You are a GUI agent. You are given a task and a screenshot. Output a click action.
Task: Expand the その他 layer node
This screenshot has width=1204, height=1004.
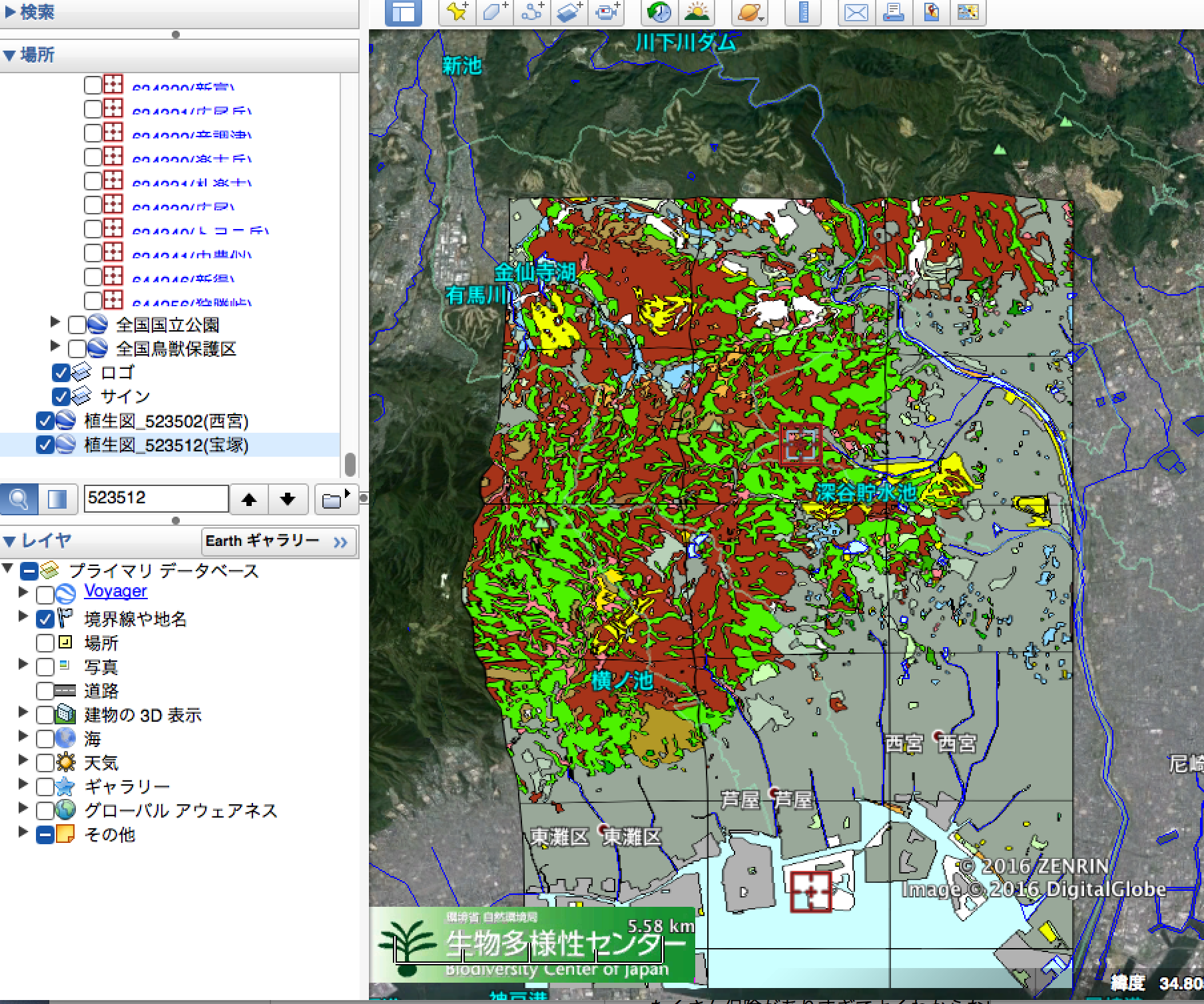coord(24,833)
